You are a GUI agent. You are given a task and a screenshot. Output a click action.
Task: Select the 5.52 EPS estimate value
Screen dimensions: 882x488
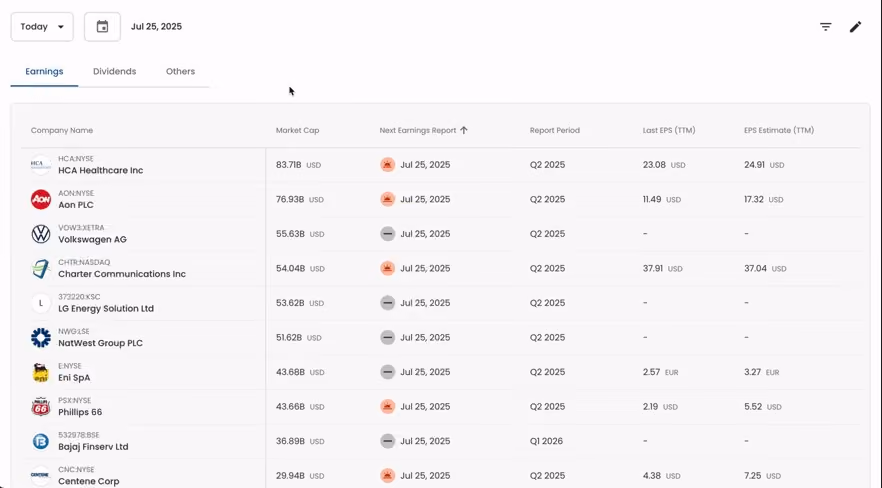[753, 406]
